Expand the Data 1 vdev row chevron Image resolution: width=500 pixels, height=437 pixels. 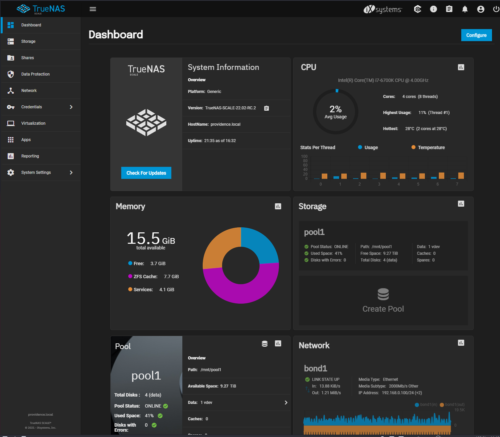tap(286, 403)
